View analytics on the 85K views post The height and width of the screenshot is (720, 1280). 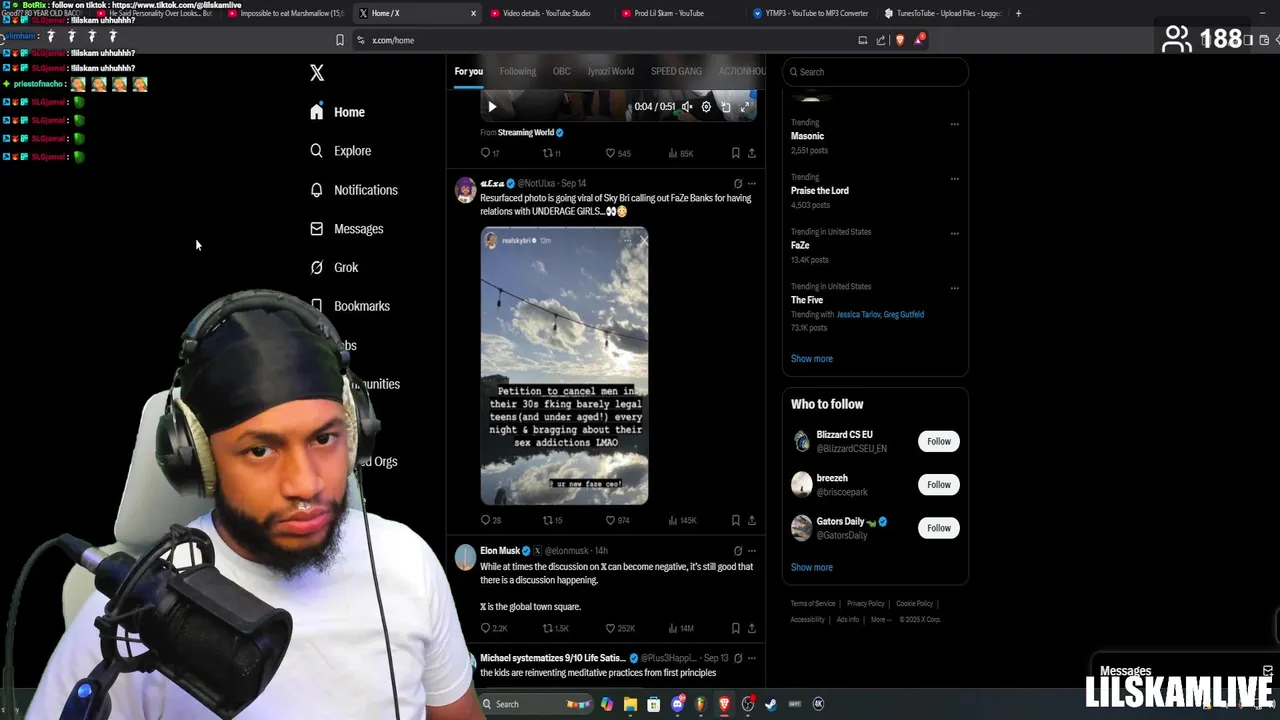pos(681,153)
